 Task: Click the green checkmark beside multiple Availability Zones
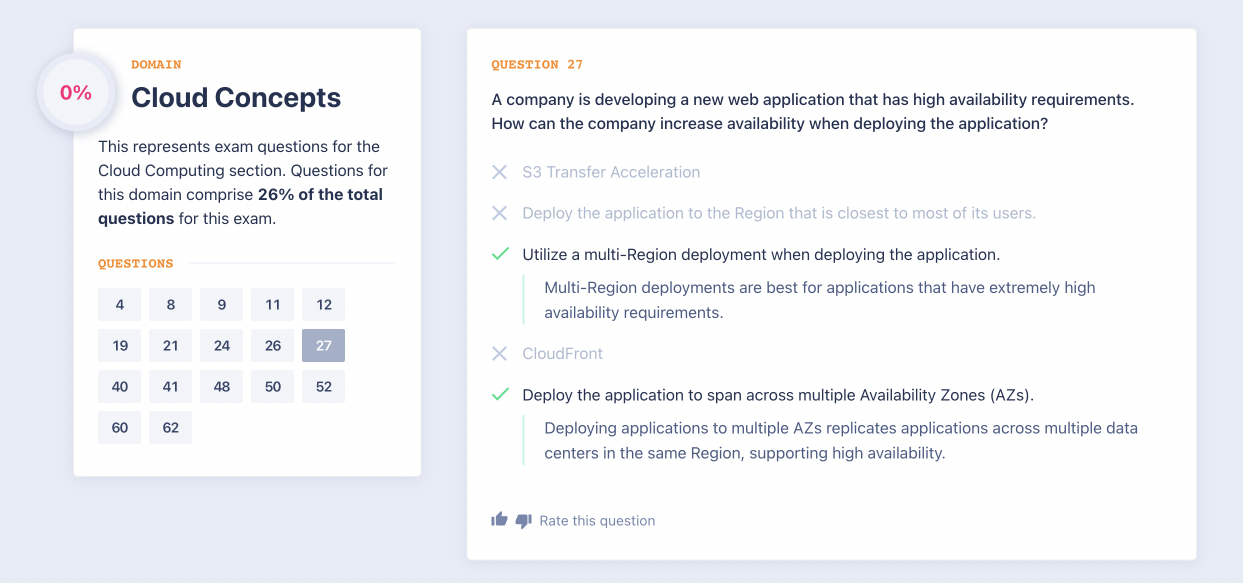pyautogui.click(x=500, y=394)
